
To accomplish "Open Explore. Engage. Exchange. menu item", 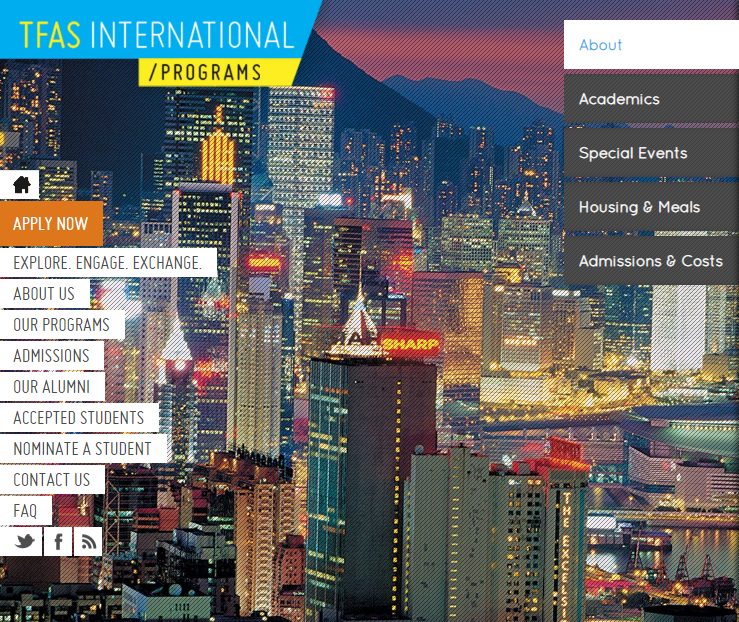I will coord(108,262).
